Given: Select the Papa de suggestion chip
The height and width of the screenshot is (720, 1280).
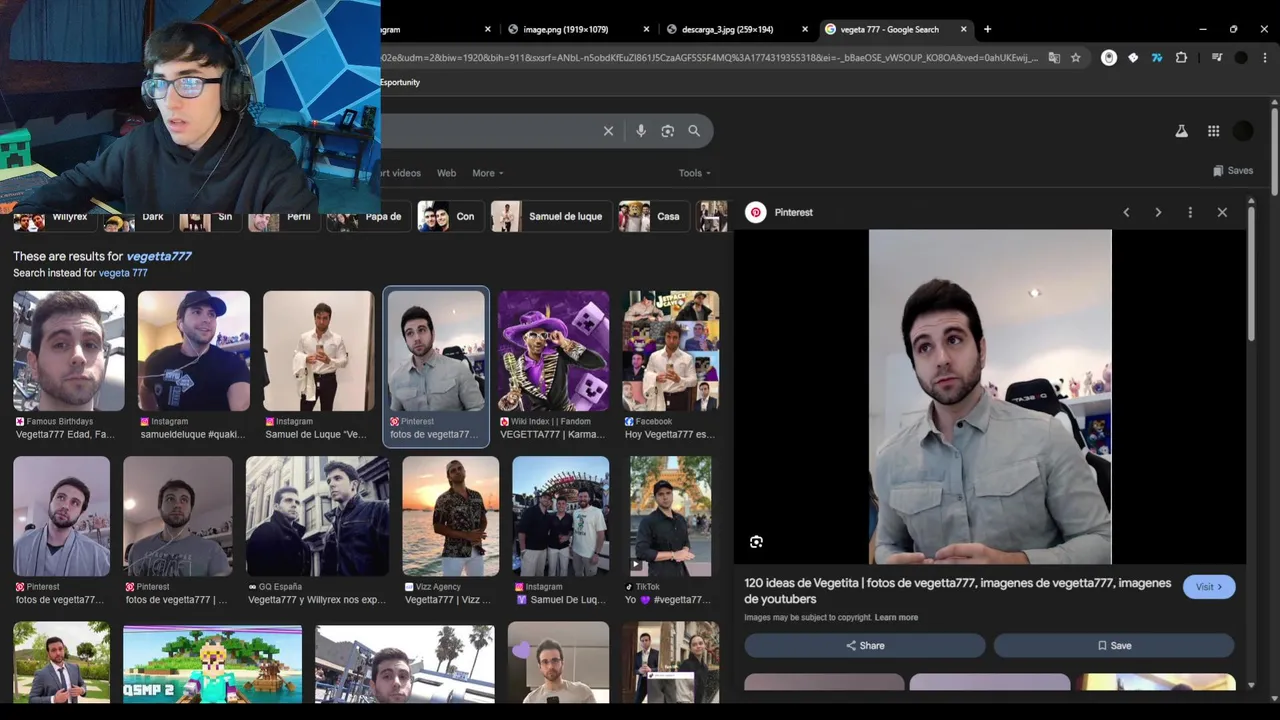Looking at the screenshot, I should click(x=368, y=216).
